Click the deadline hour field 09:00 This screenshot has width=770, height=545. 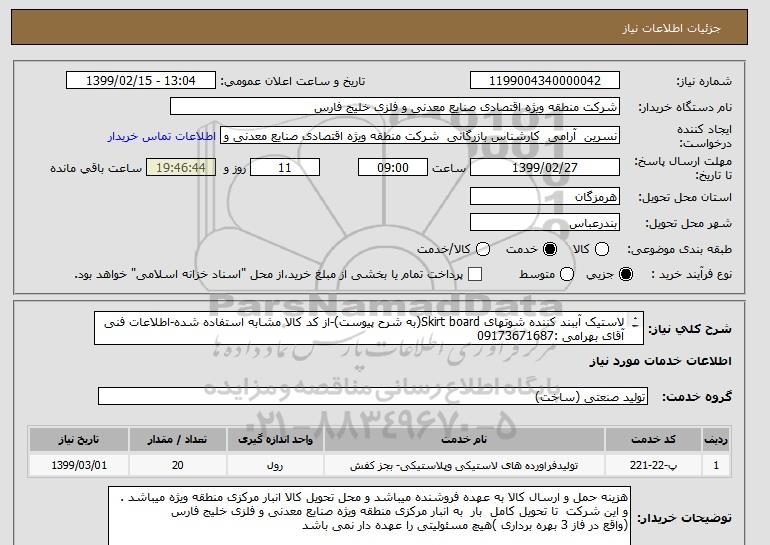click(393, 167)
